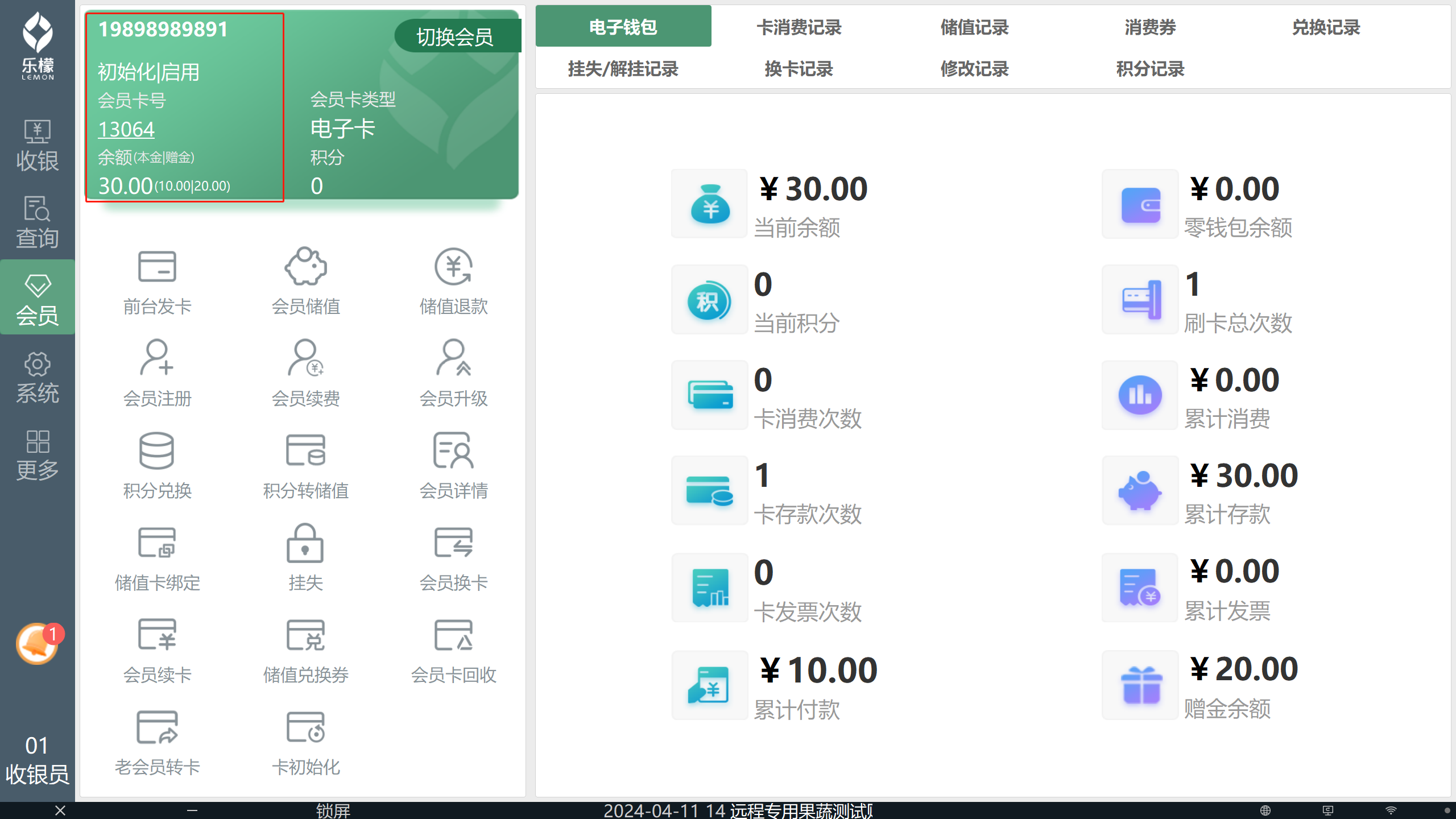Switch to the 换卡记录 tab
The image size is (1456, 819).
pyautogui.click(x=799, y=69)
